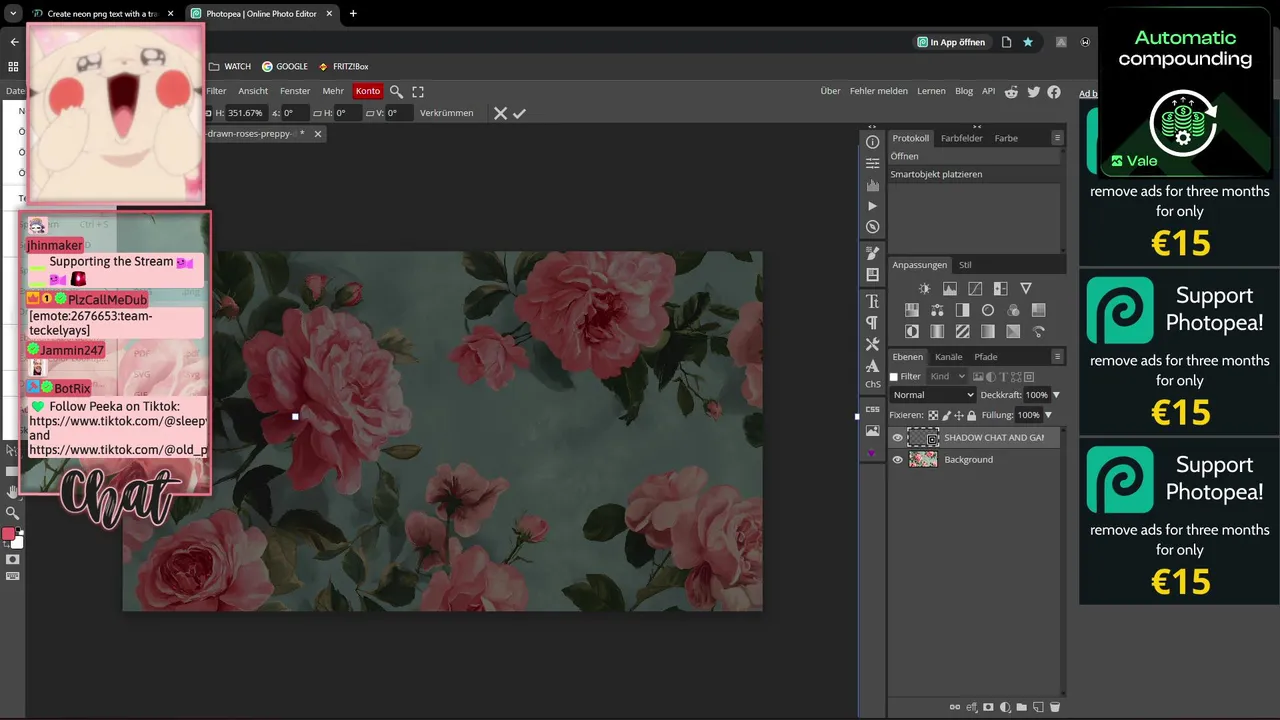Open the filter Kind dropdown
The width and height of the screenshot is (1280, 720).
point(947,377)
